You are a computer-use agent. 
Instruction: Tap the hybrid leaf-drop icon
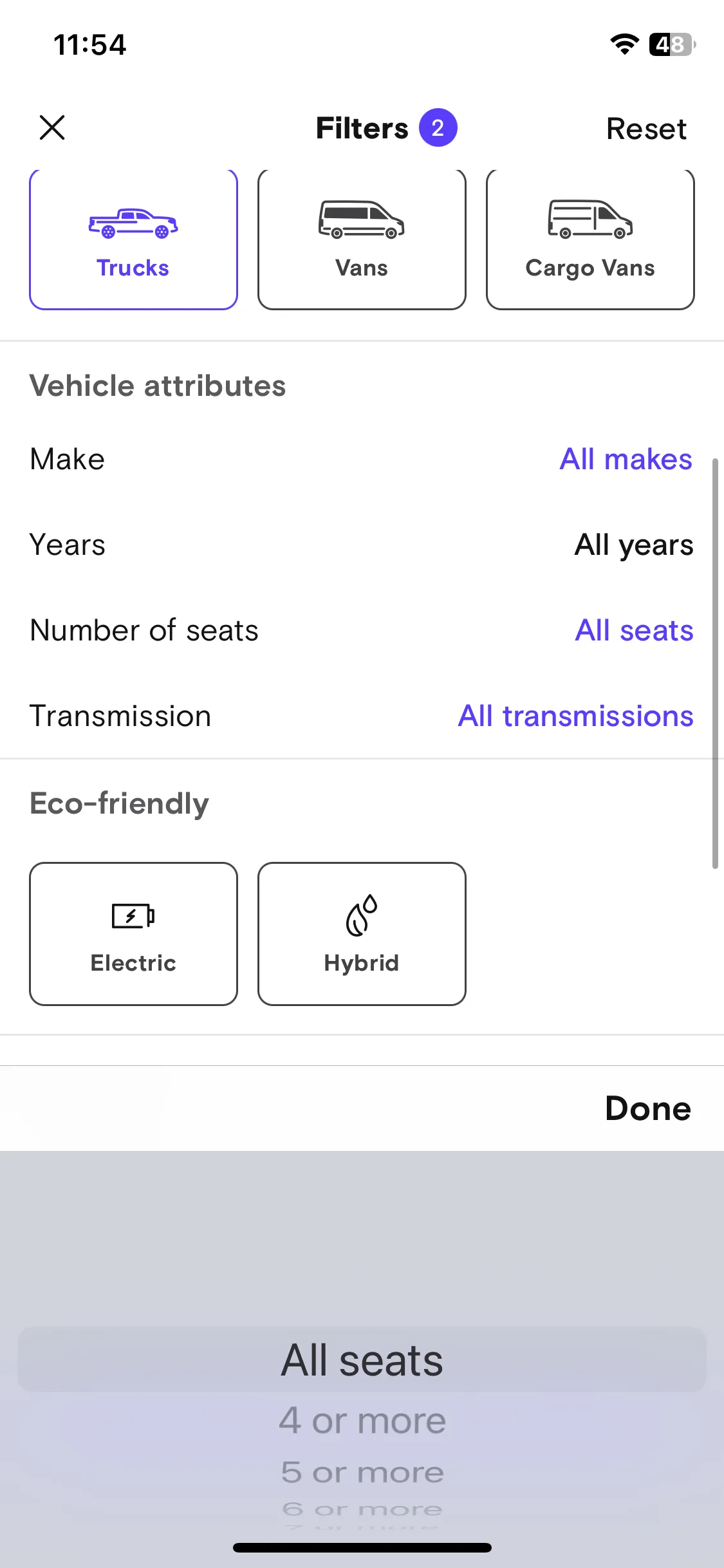point(362,915)
